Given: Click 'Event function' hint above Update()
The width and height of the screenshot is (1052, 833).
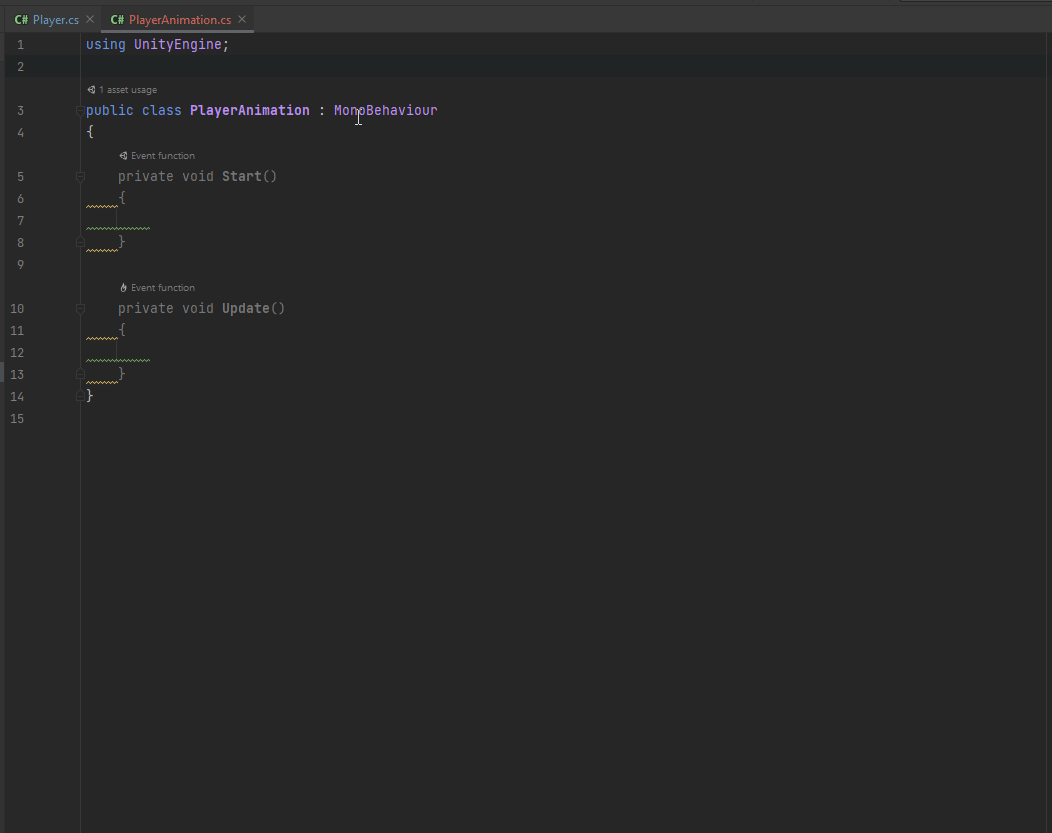Looking at the screenshot, I should [x=162, y=288].
